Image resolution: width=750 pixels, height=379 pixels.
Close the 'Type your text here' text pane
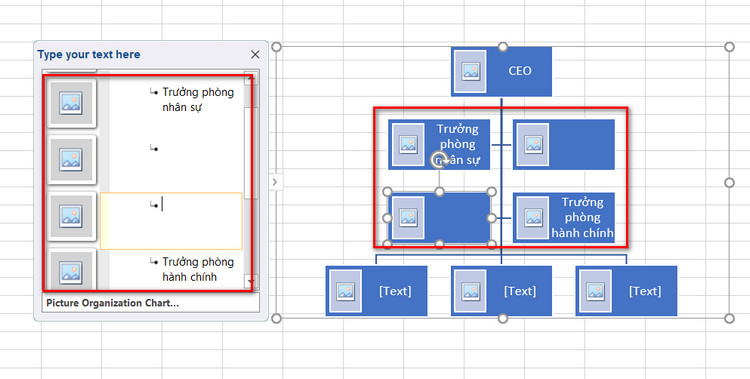[255, 55]
